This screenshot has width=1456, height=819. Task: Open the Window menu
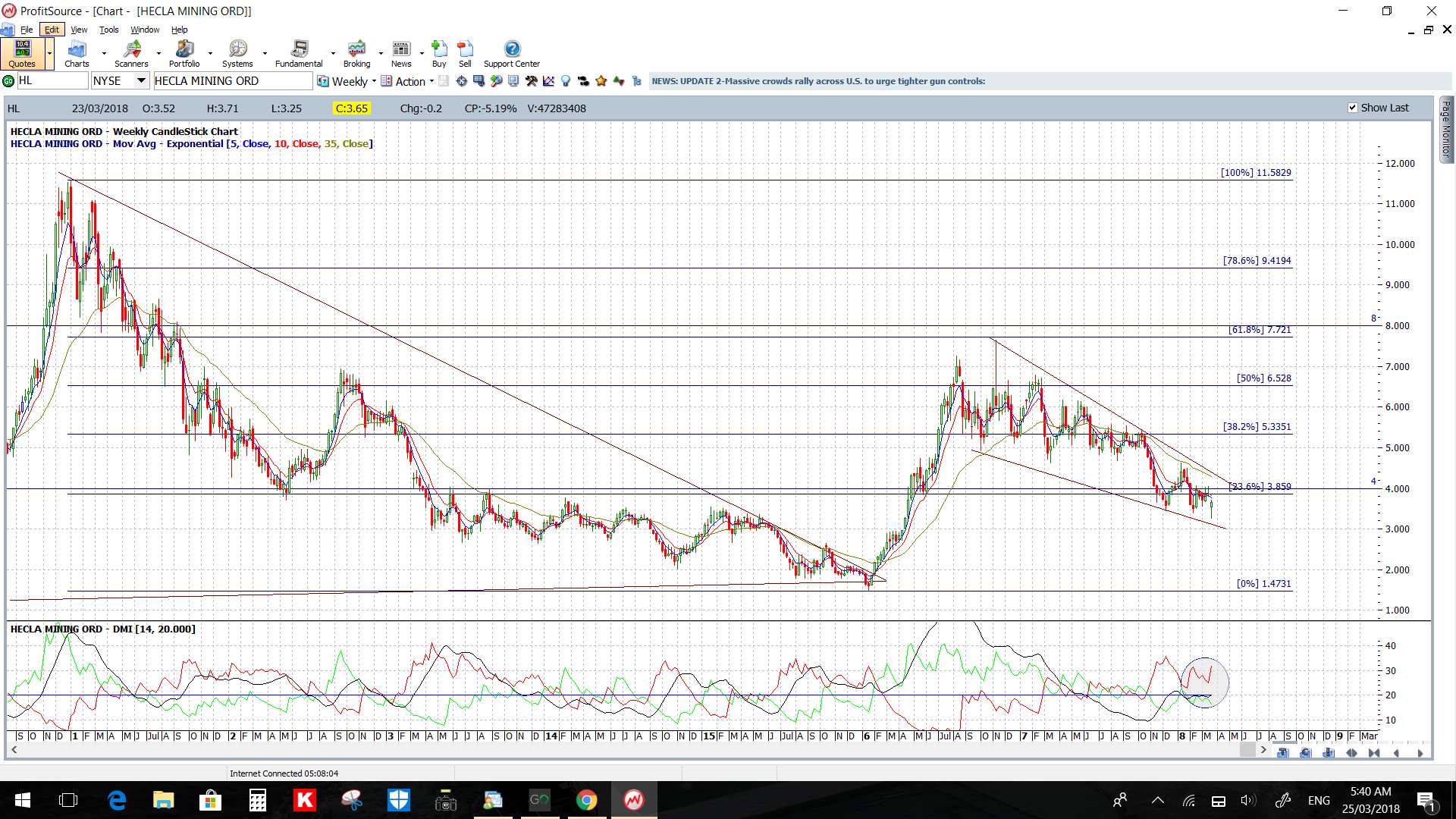pos(145,30)
